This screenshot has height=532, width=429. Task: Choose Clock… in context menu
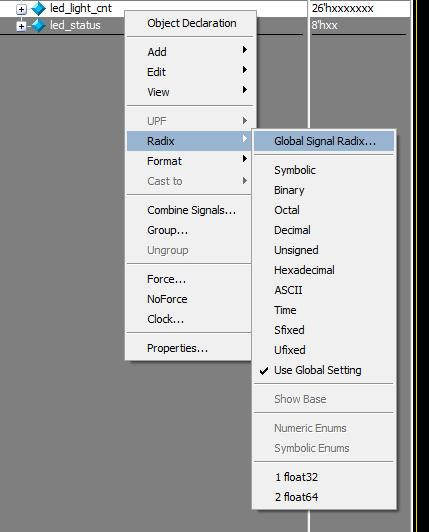point(189,319)
